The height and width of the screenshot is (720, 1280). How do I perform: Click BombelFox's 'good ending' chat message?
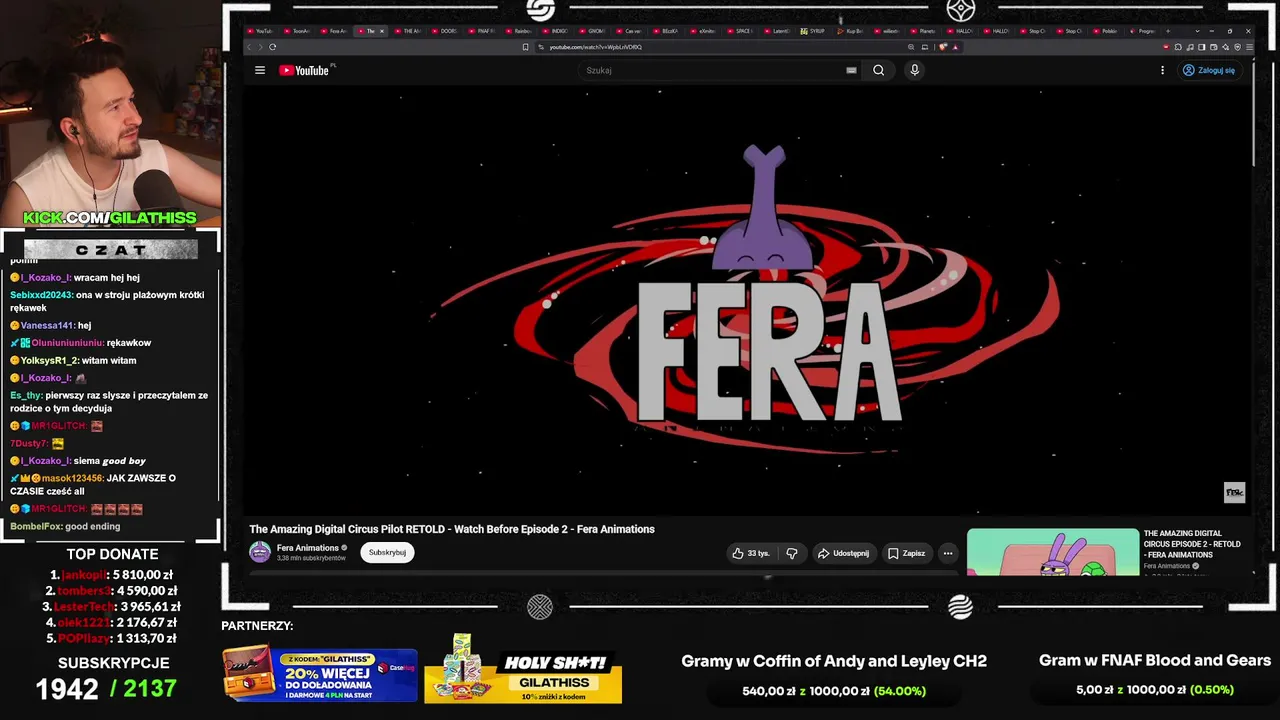click(65, 526)
